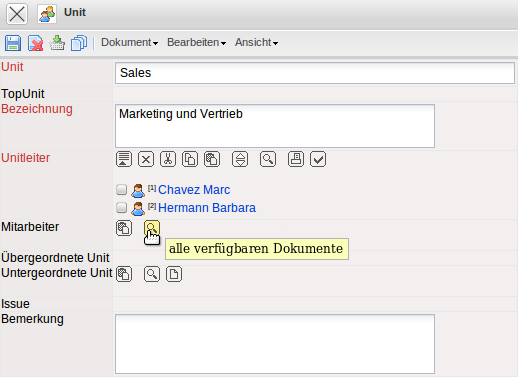The width and height of the screenshot is (518, 377).
Task: Click the checkmark icon in Unitleiter toolbar
Action: coord(318,159)
